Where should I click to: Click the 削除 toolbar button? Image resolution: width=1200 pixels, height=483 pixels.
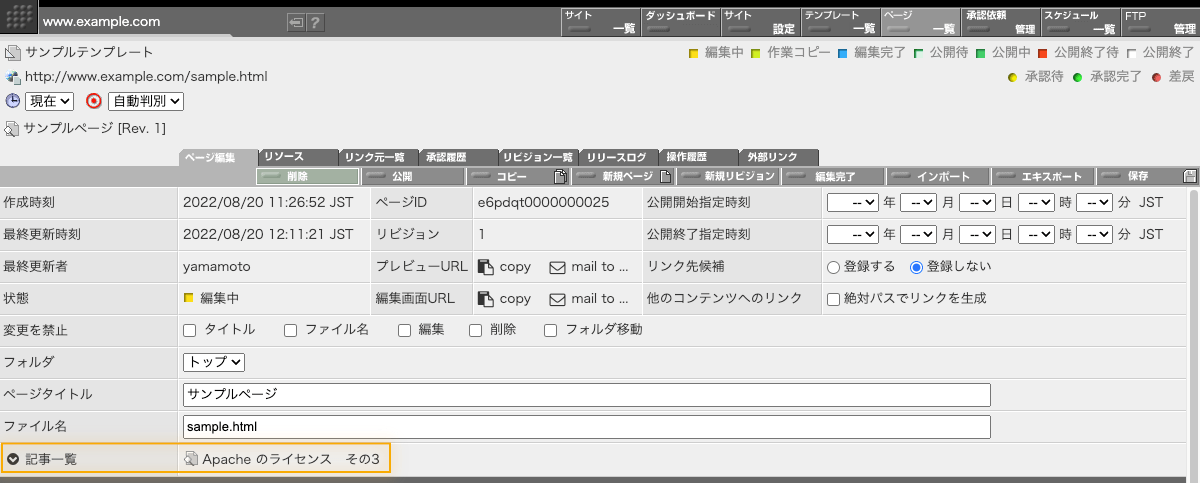click(308, 176)
